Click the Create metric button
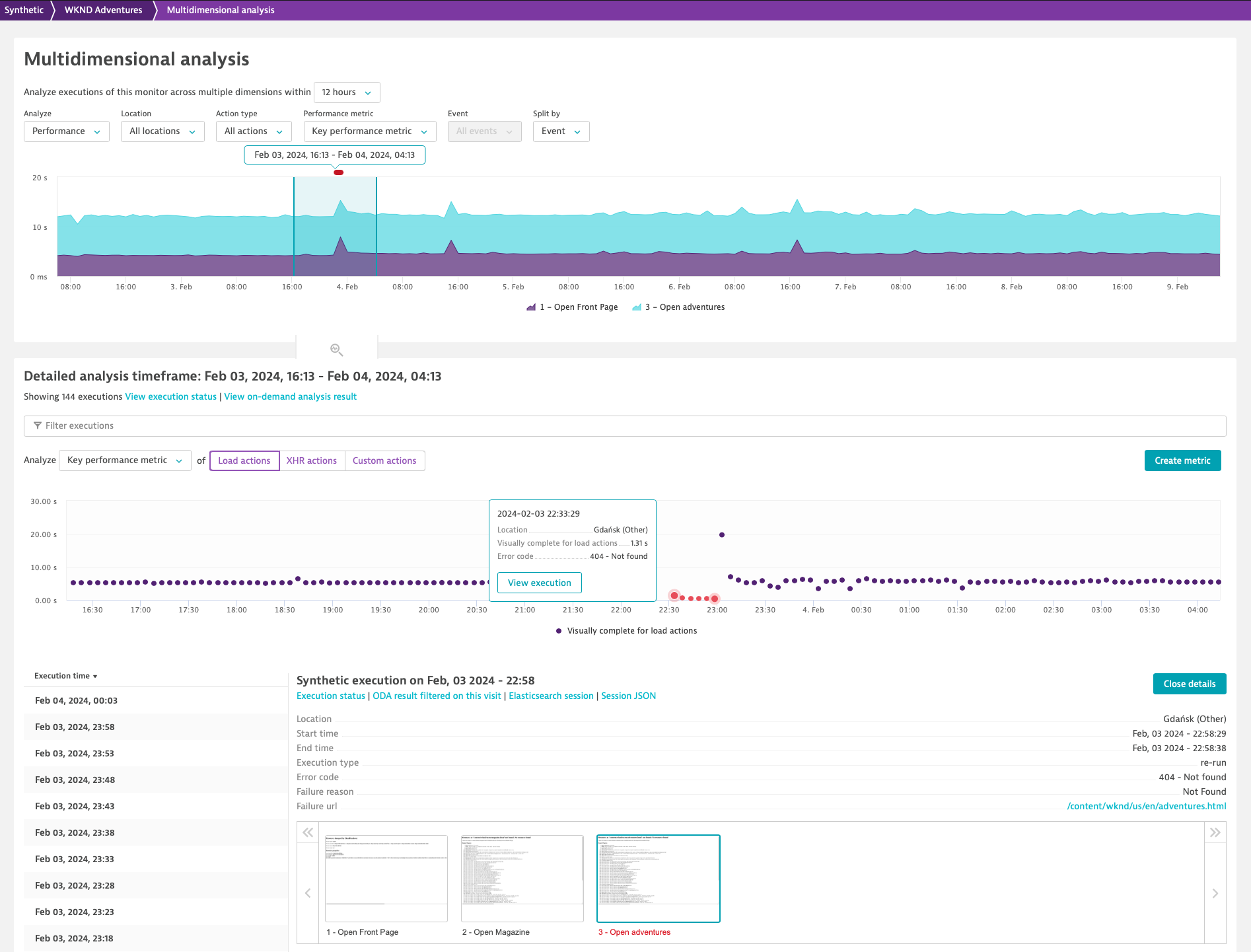Viewport: 1251px width, 952px height. (1182, 460)
